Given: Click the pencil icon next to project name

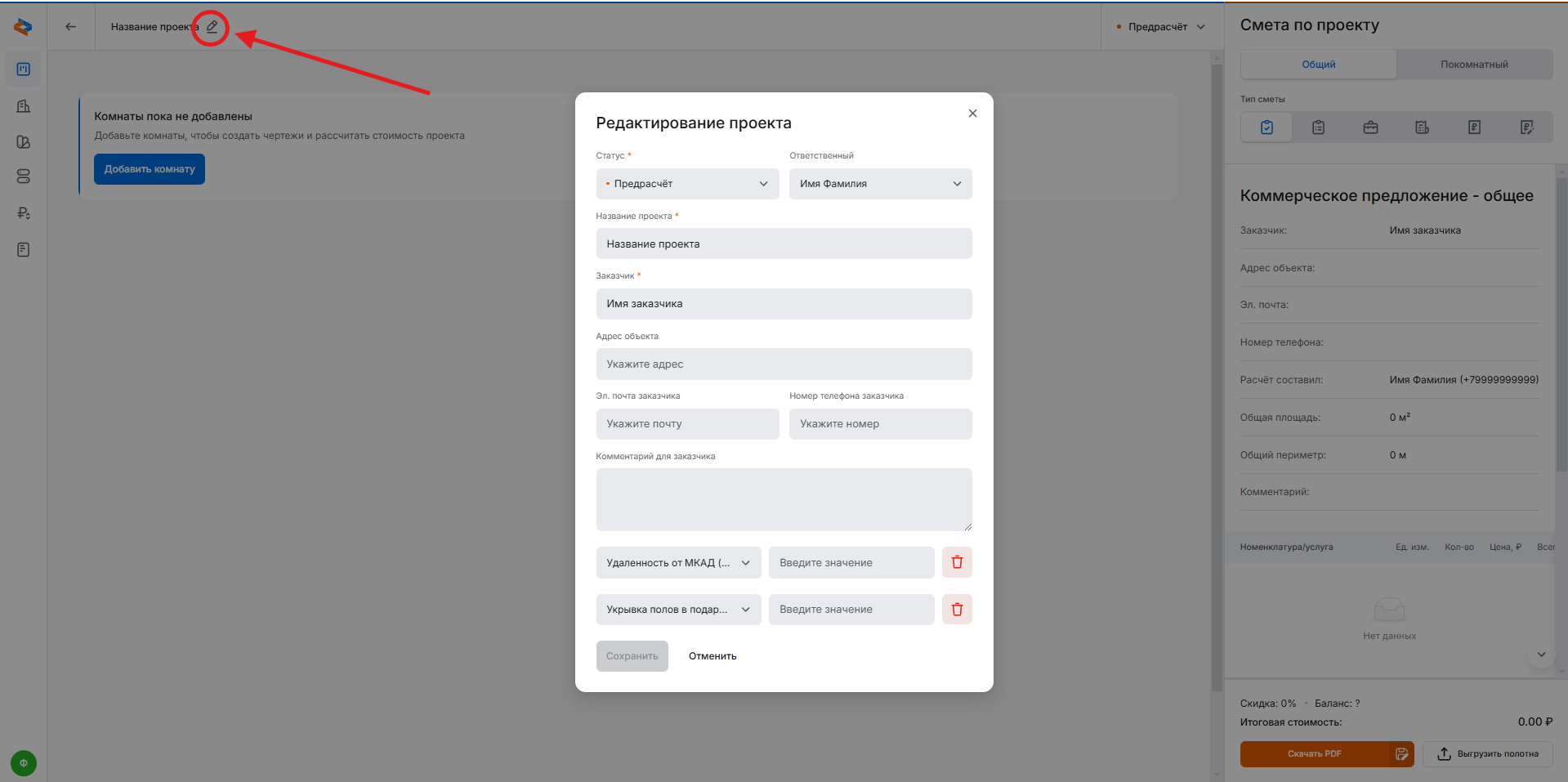Looking at the screenshot, I should [x=212, y=27].
